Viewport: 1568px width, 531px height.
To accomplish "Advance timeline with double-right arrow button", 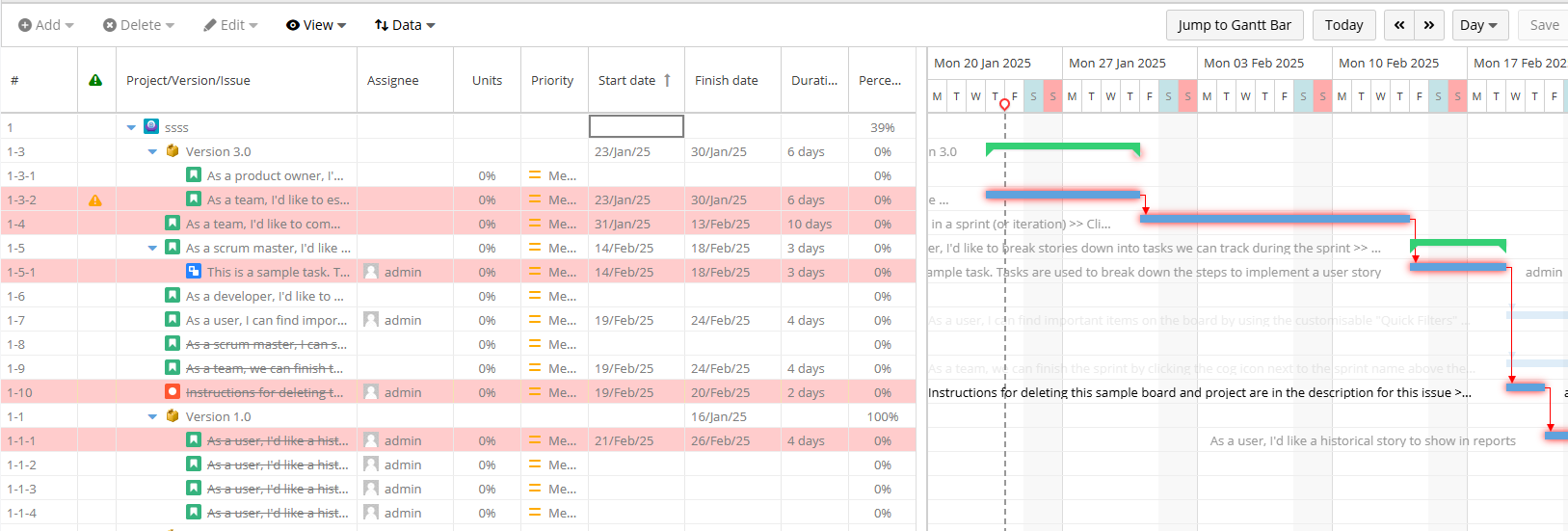I will (1429, 25).
